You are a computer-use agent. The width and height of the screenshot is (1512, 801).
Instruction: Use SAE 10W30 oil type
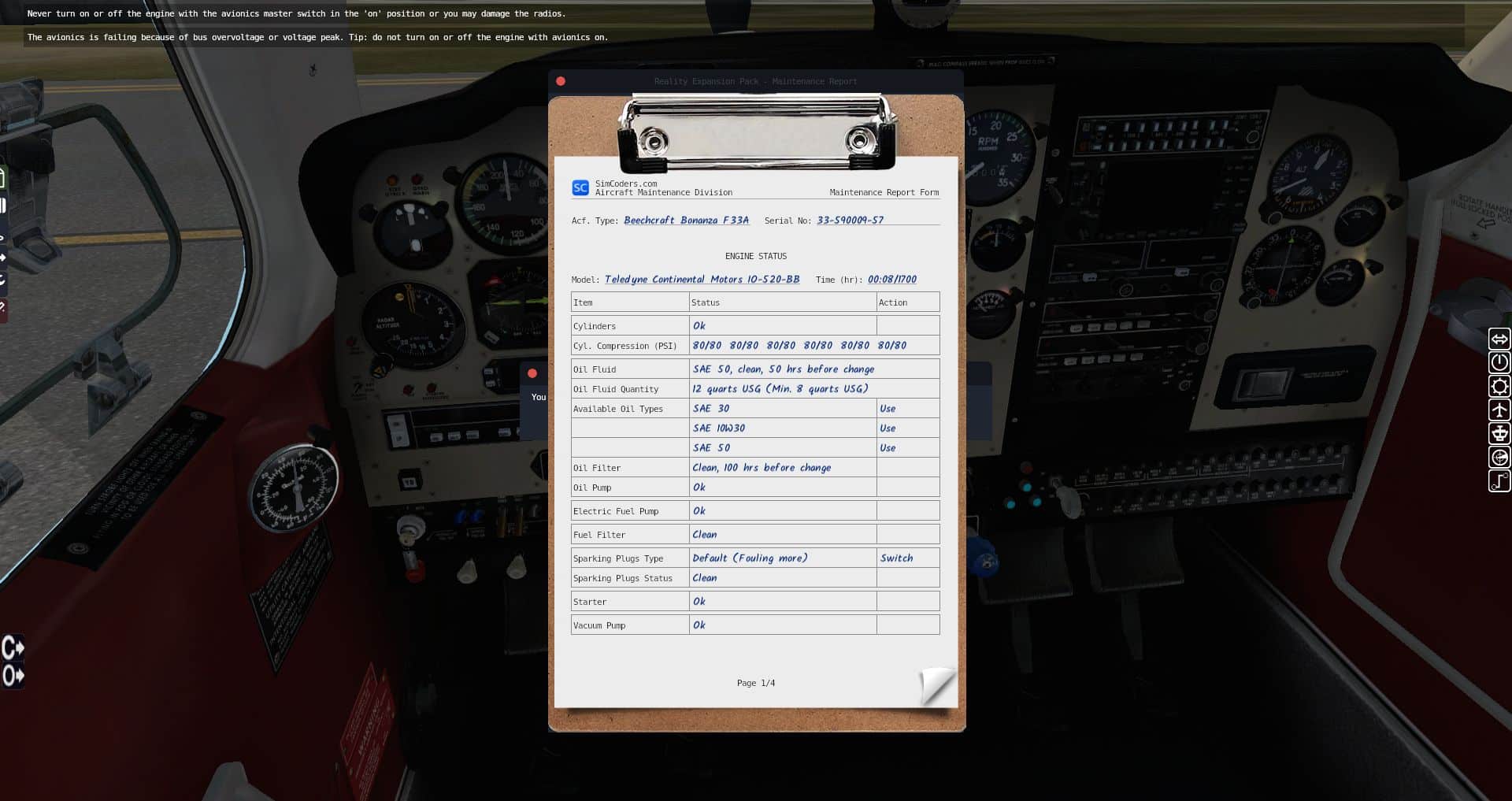[x=888, y=428]
